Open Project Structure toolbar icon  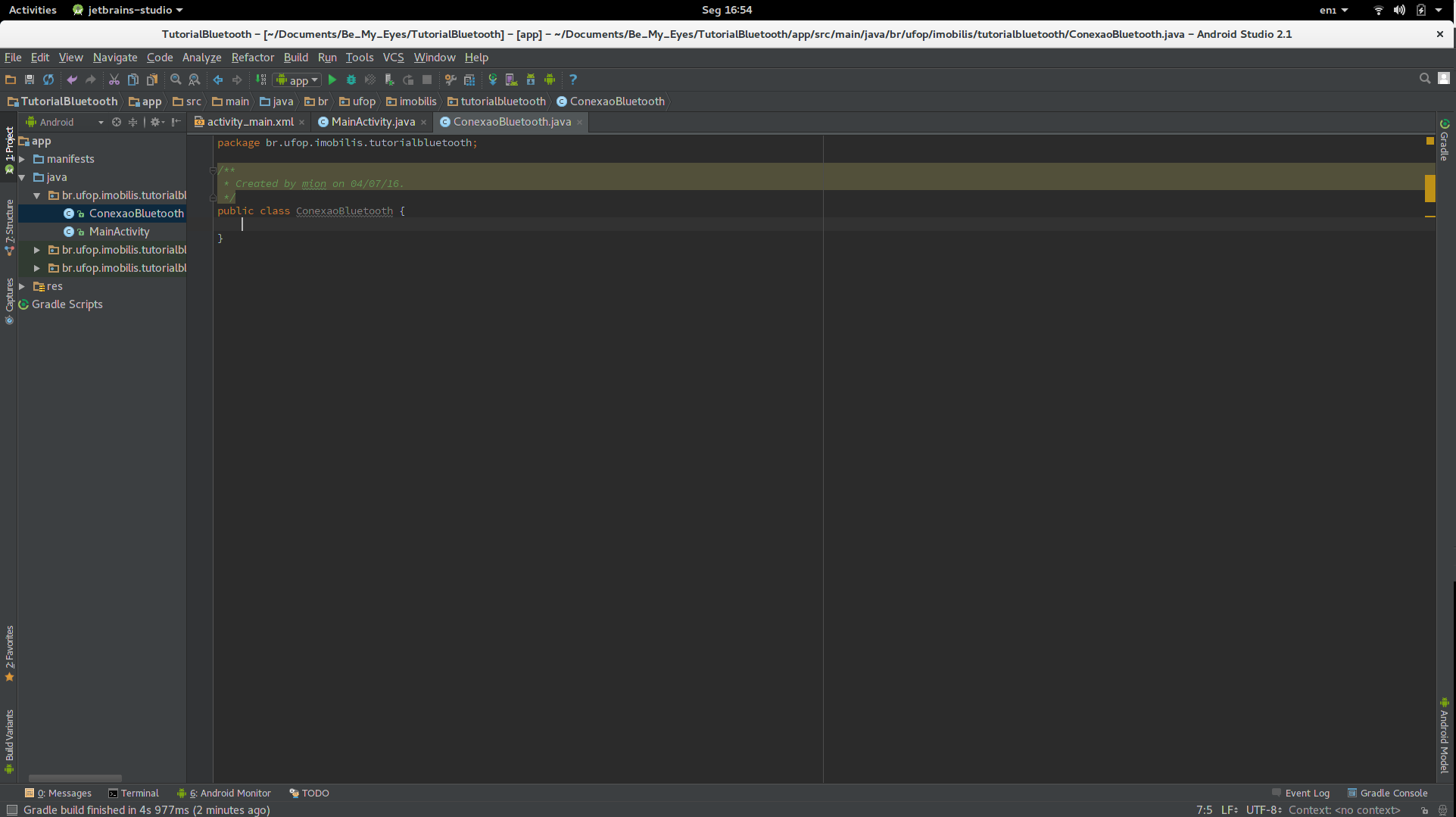click(469, 80)
